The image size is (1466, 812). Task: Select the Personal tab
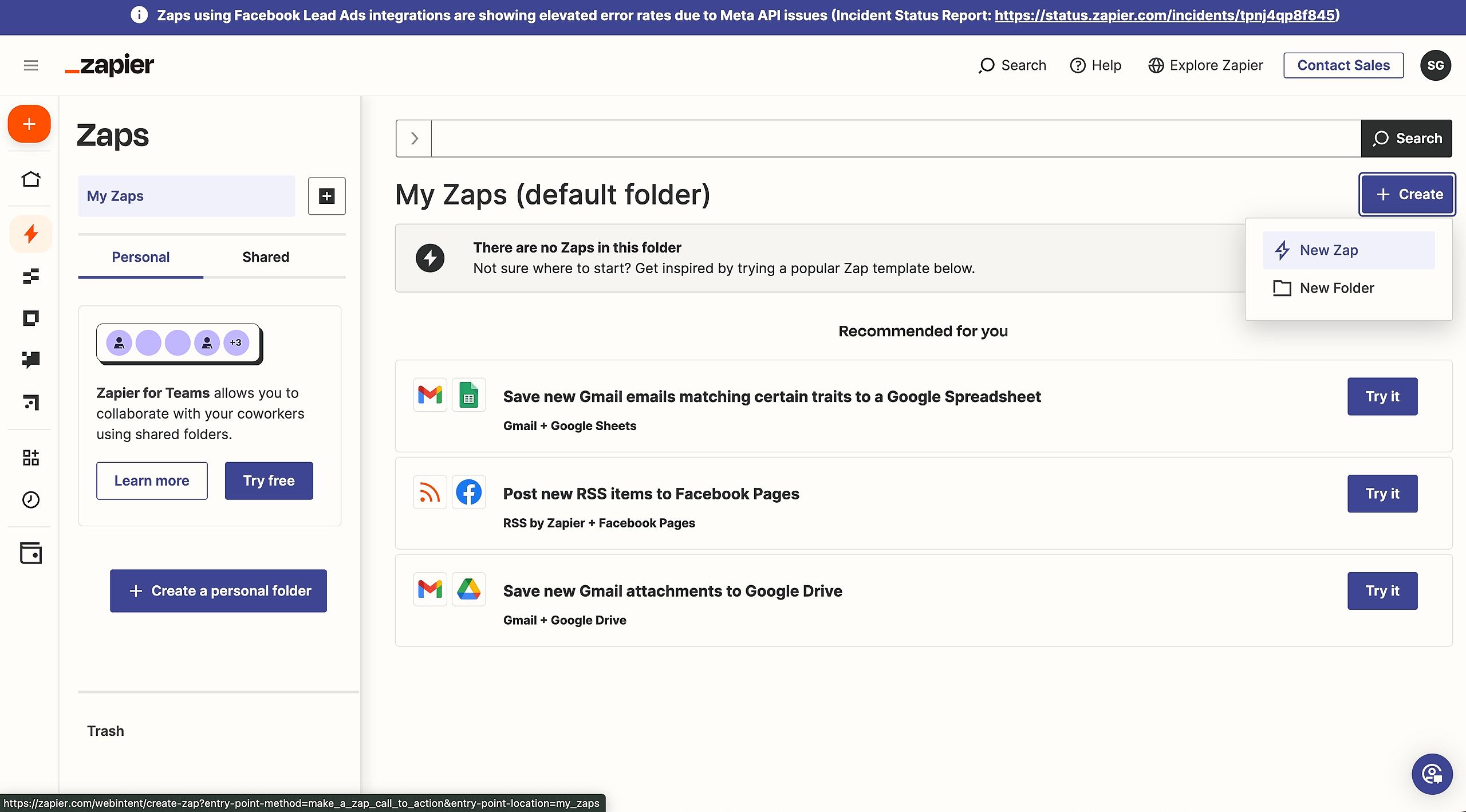click(140, 257)
